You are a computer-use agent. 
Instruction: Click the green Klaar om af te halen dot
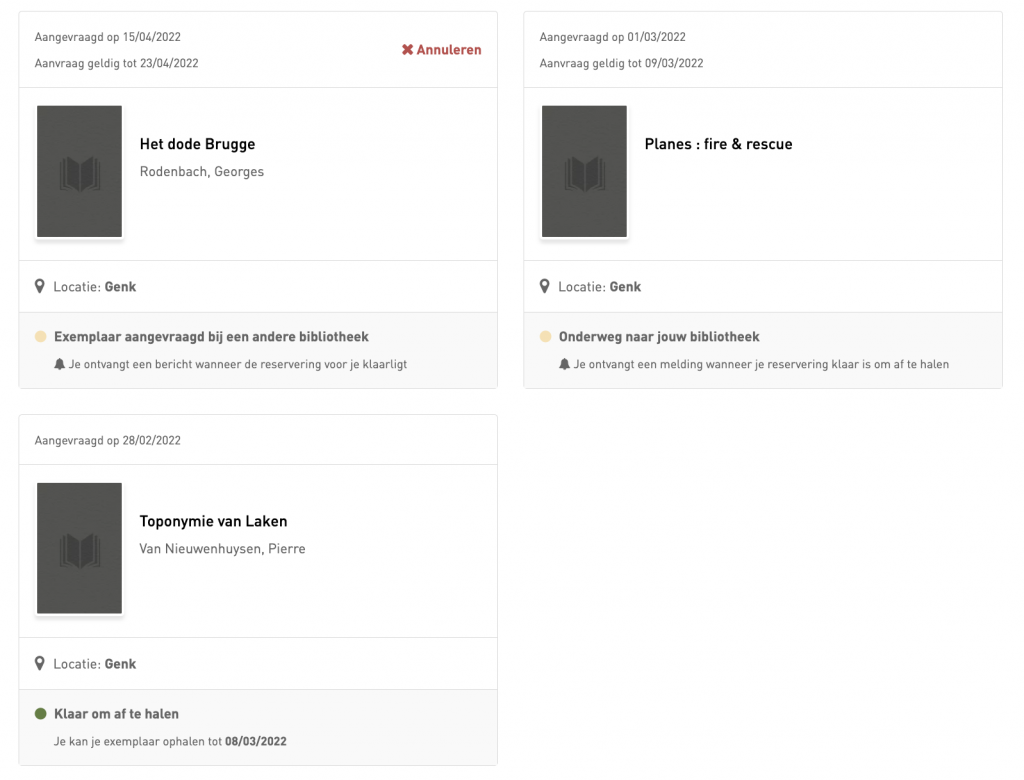41,714
